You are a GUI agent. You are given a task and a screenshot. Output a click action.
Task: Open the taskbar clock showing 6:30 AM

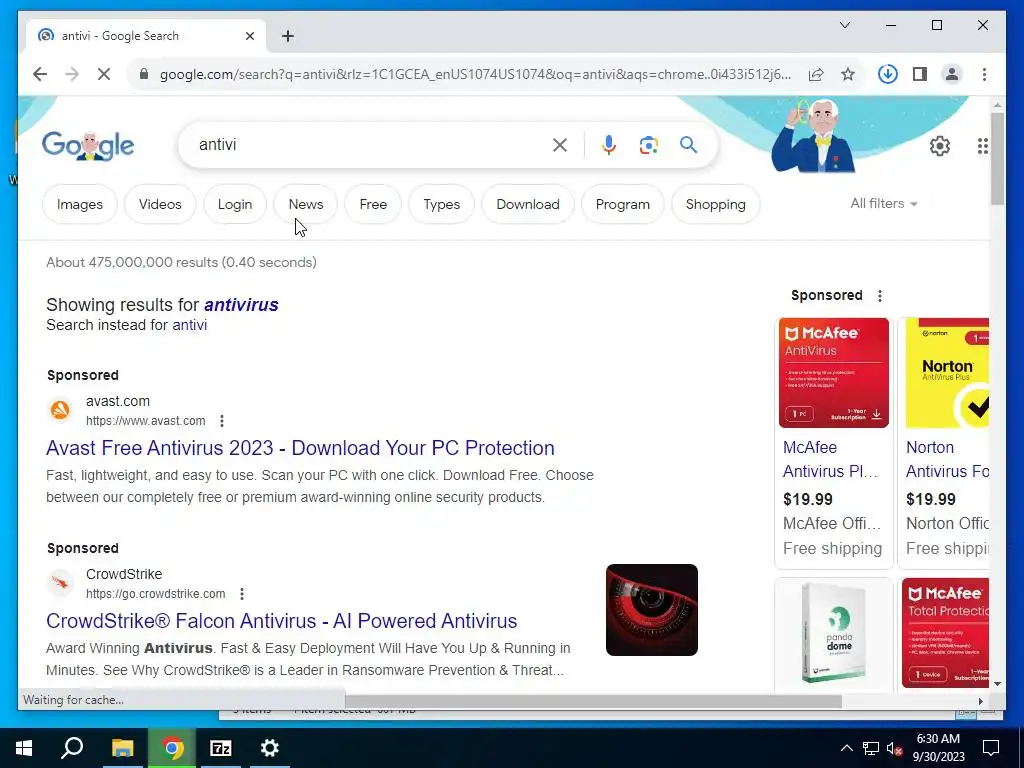pos(938,748)
